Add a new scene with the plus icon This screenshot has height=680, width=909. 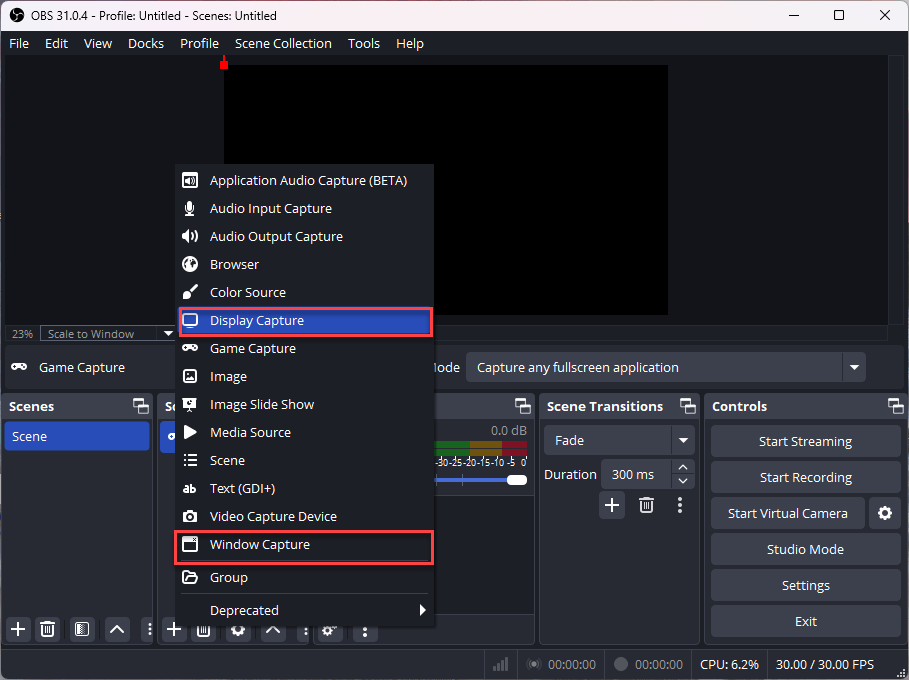[x=18, y=629]
